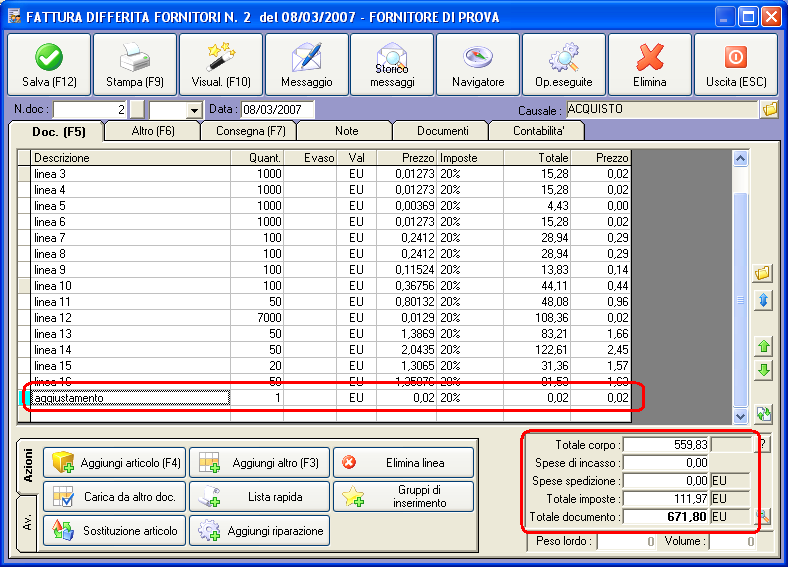This screenshot has width=788, height=567.
Task: Click magnifier icon next to Totale documento
Action: (x=763, y=516)
